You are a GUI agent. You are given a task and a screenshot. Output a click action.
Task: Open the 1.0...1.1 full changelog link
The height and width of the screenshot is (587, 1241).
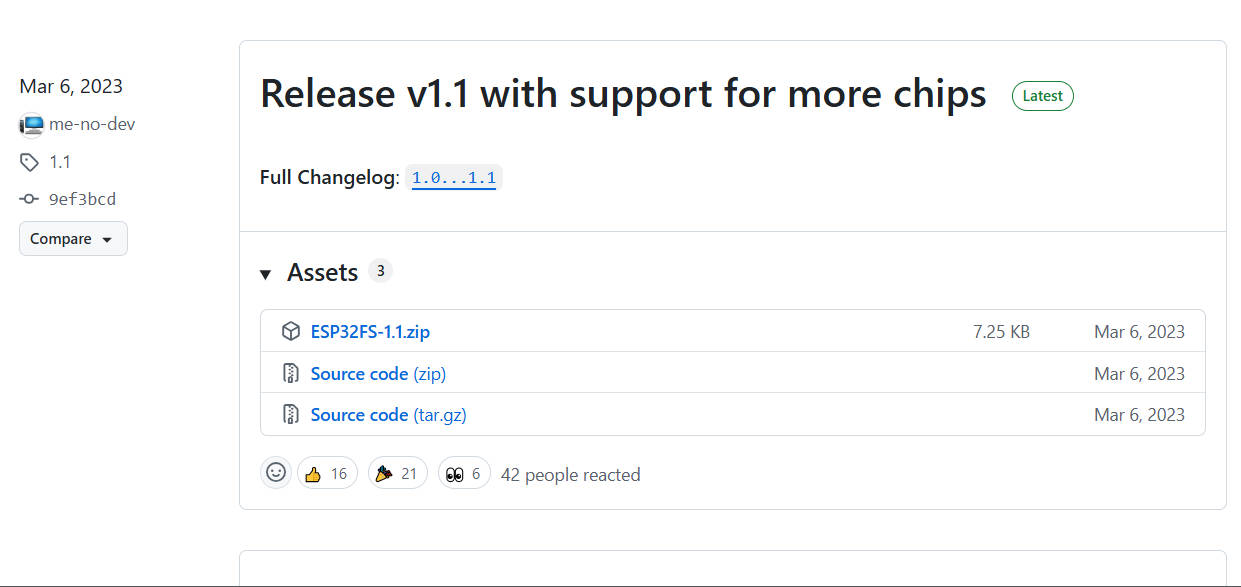(454, 178)
